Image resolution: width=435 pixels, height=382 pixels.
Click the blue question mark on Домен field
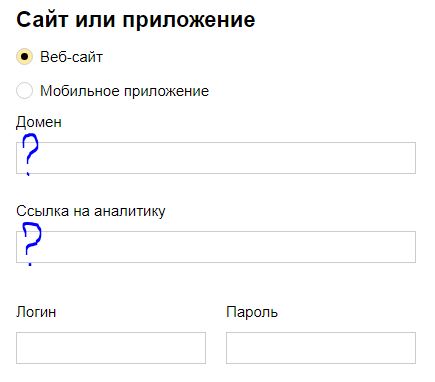click(x=30, y=154)
